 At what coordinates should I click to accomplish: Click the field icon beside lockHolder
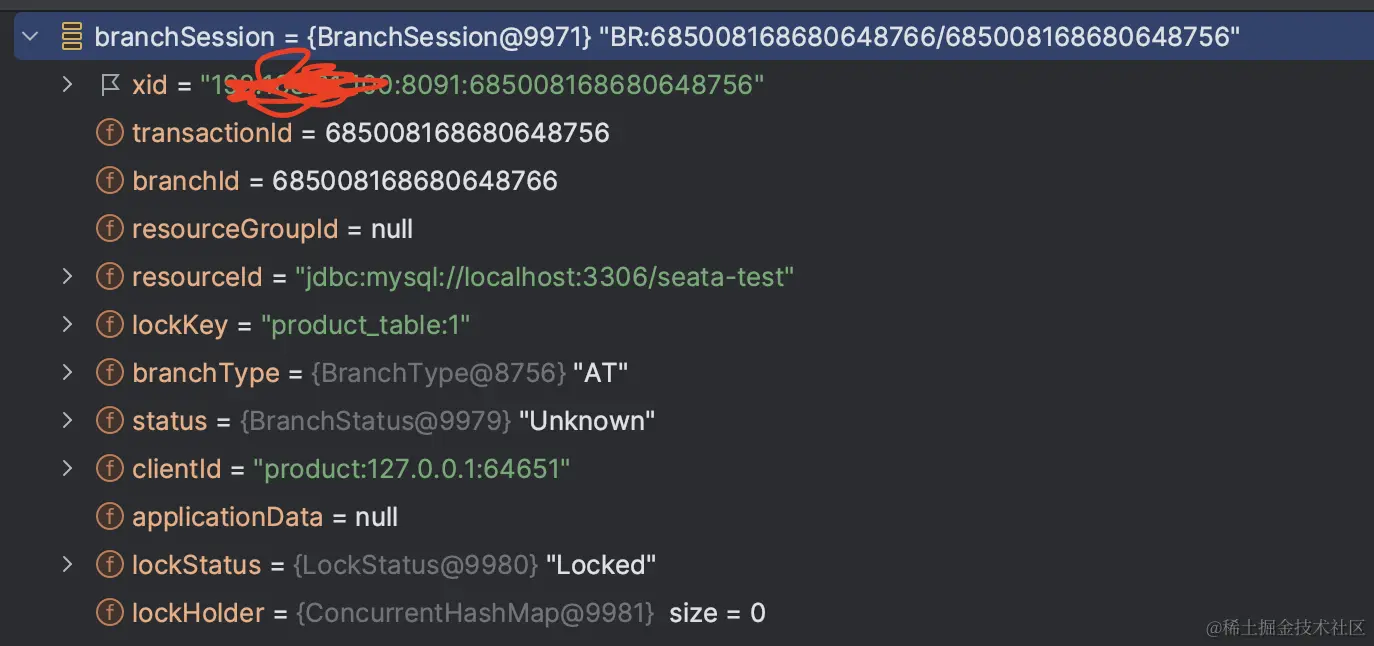110,612
